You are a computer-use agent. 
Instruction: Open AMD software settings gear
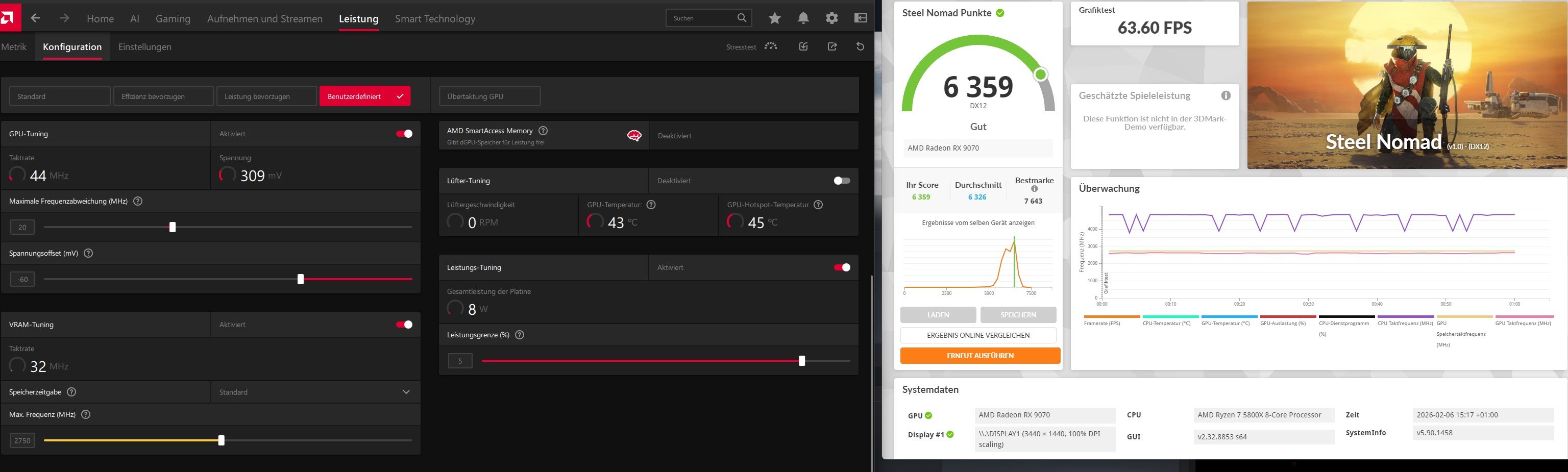tap(831, 18)
